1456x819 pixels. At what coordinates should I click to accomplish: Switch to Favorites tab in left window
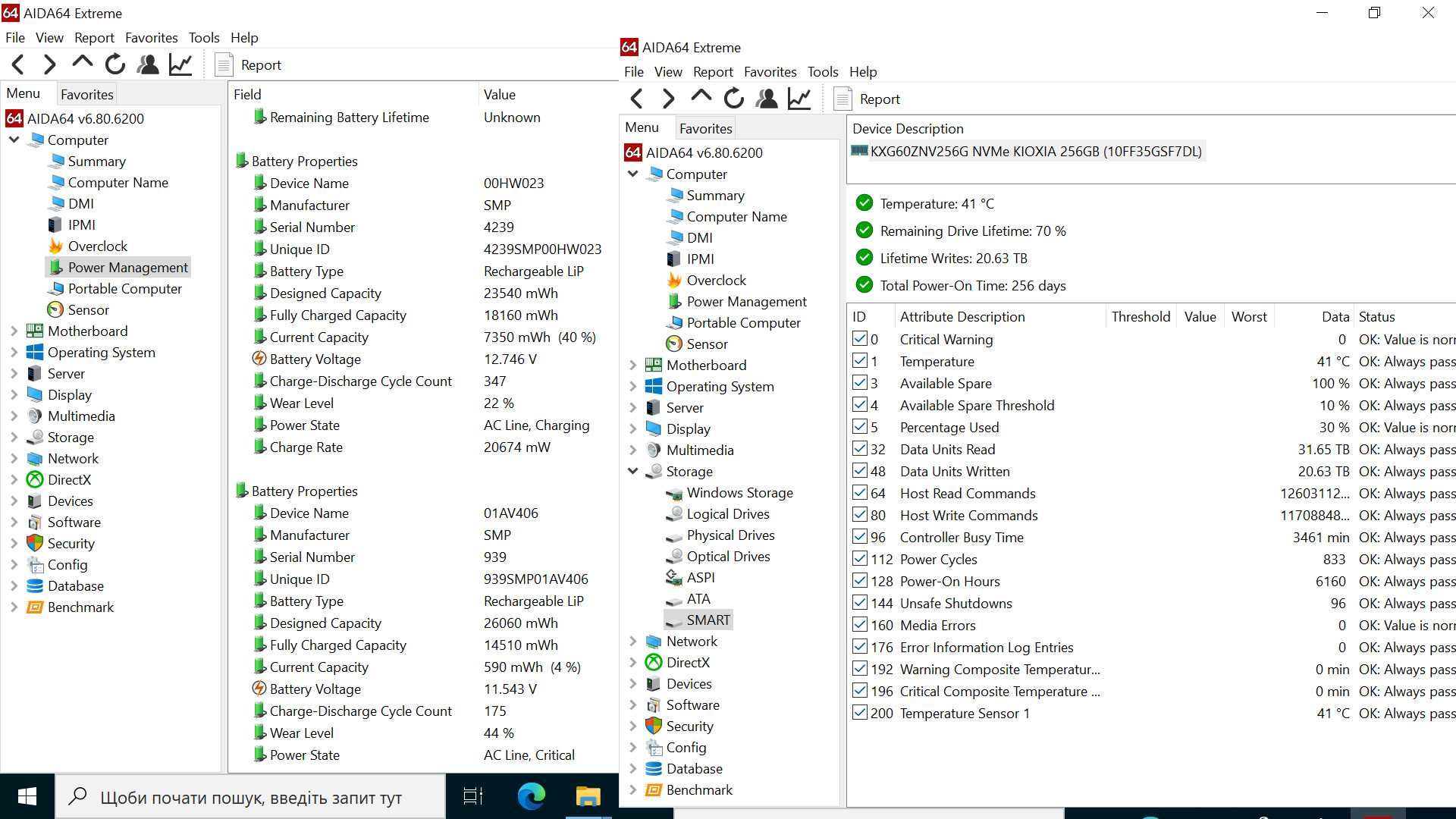pos(87,94)
